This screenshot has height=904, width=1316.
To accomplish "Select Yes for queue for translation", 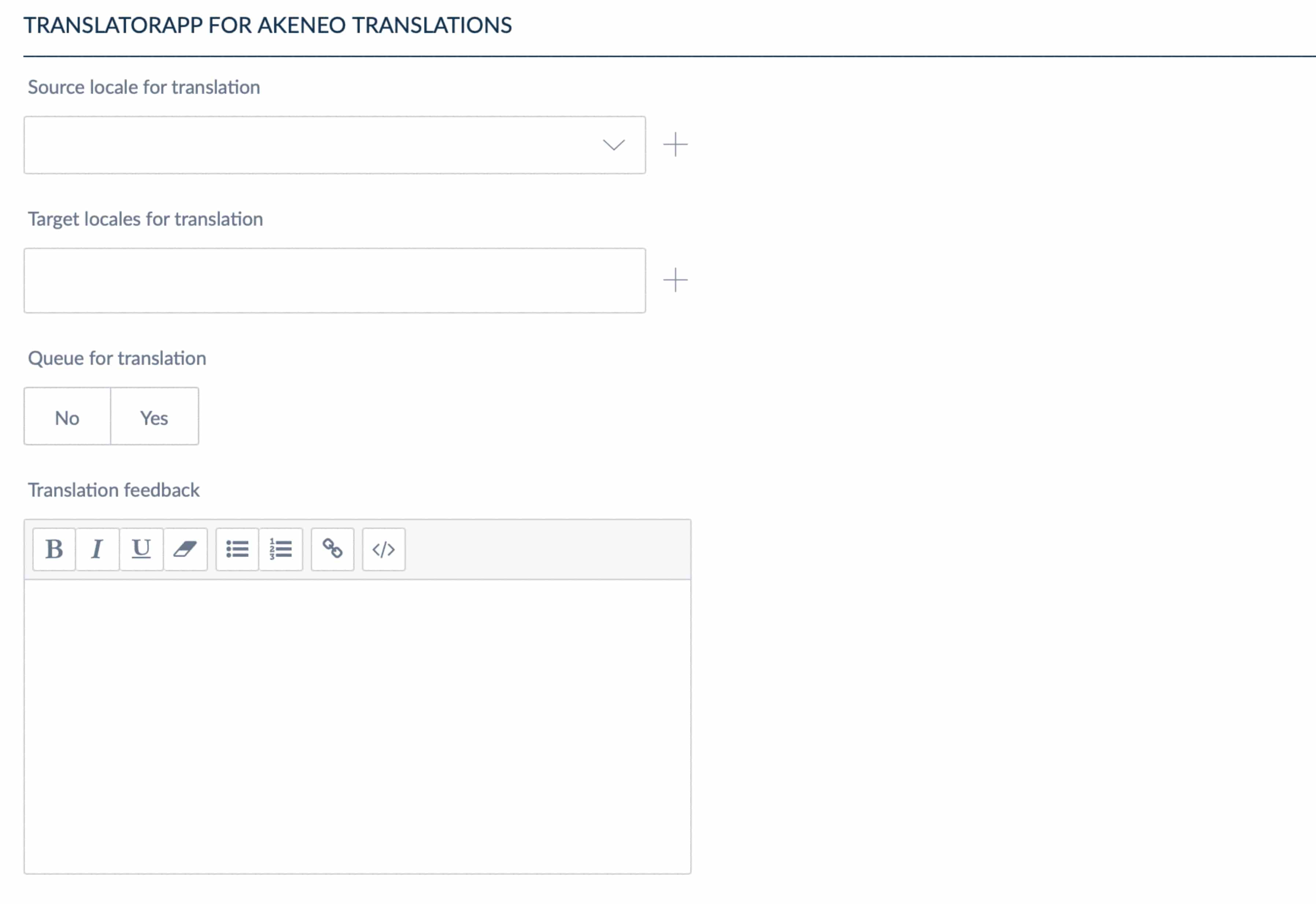I will click(154, 418).
